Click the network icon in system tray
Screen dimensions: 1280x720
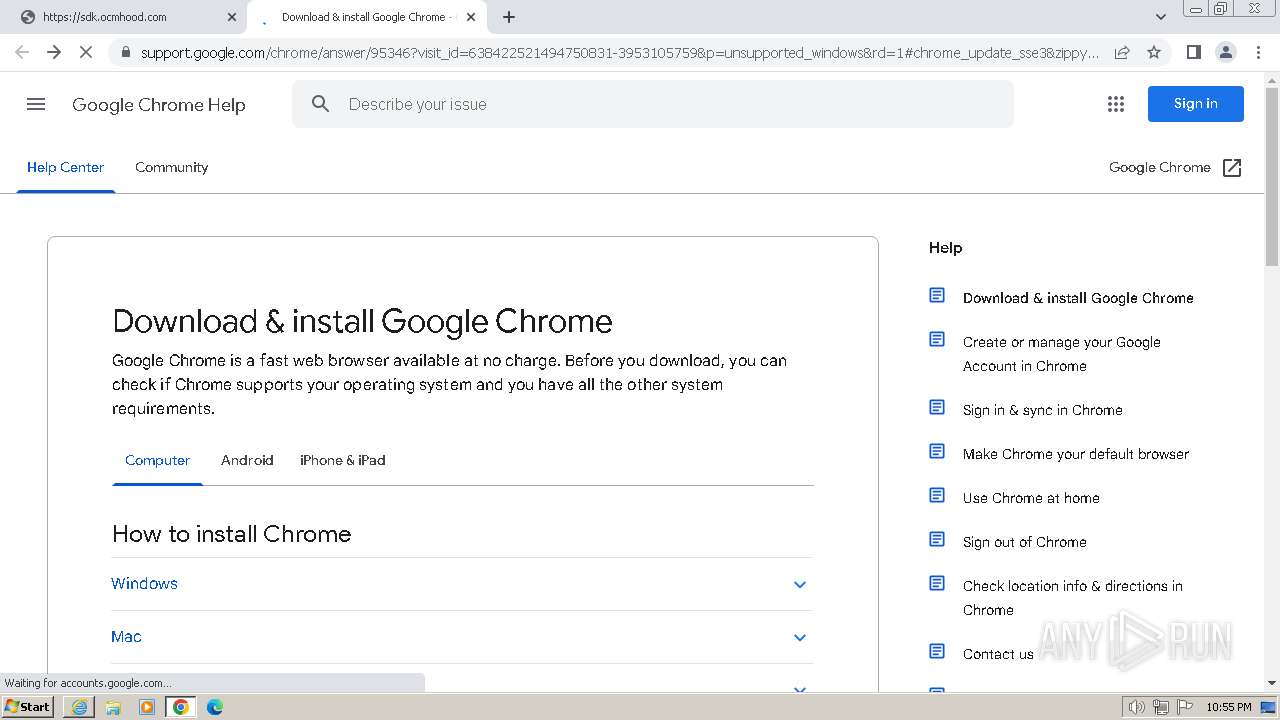(x=1161, y=707)
